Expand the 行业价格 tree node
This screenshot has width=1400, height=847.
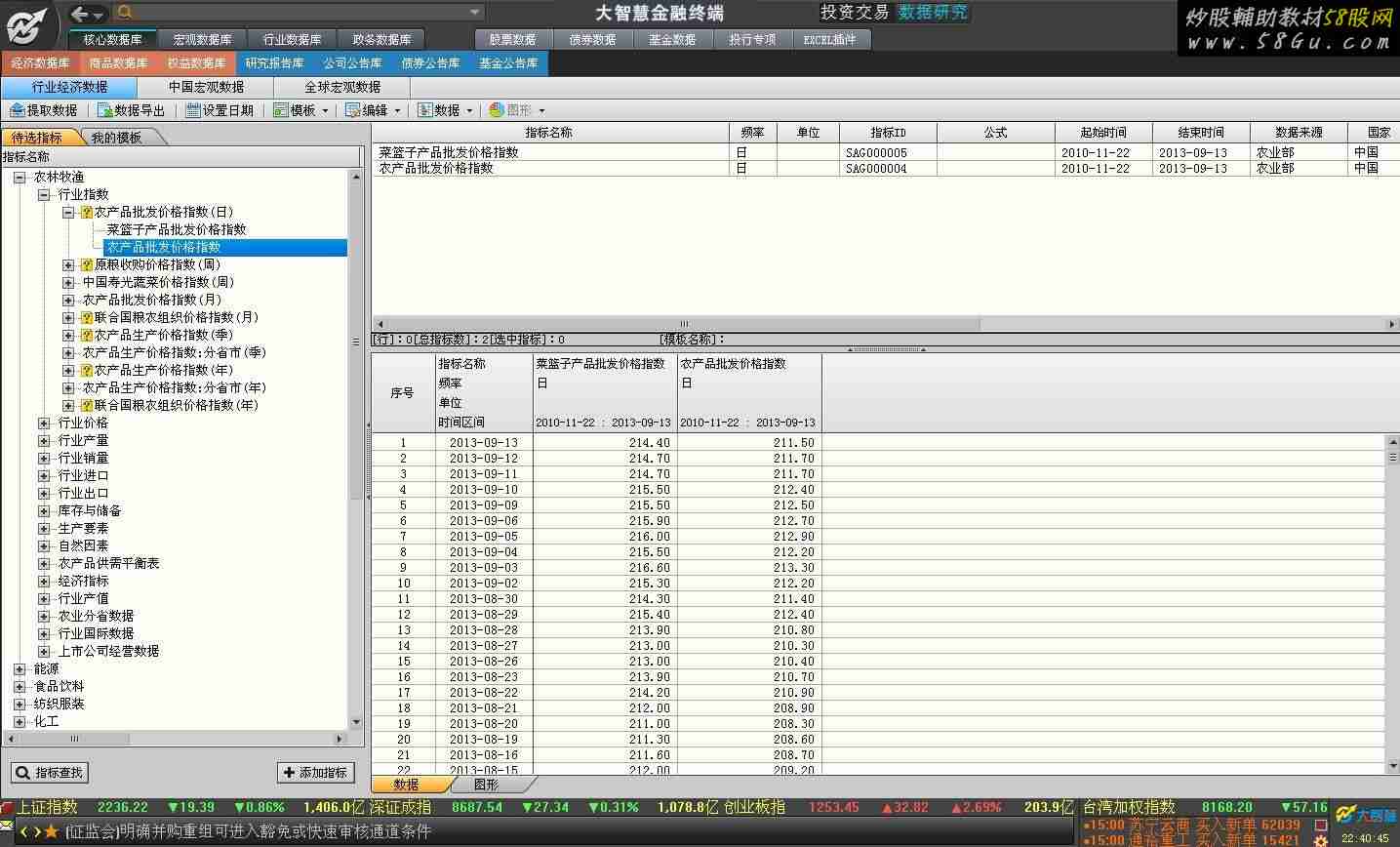coord(44,423)
